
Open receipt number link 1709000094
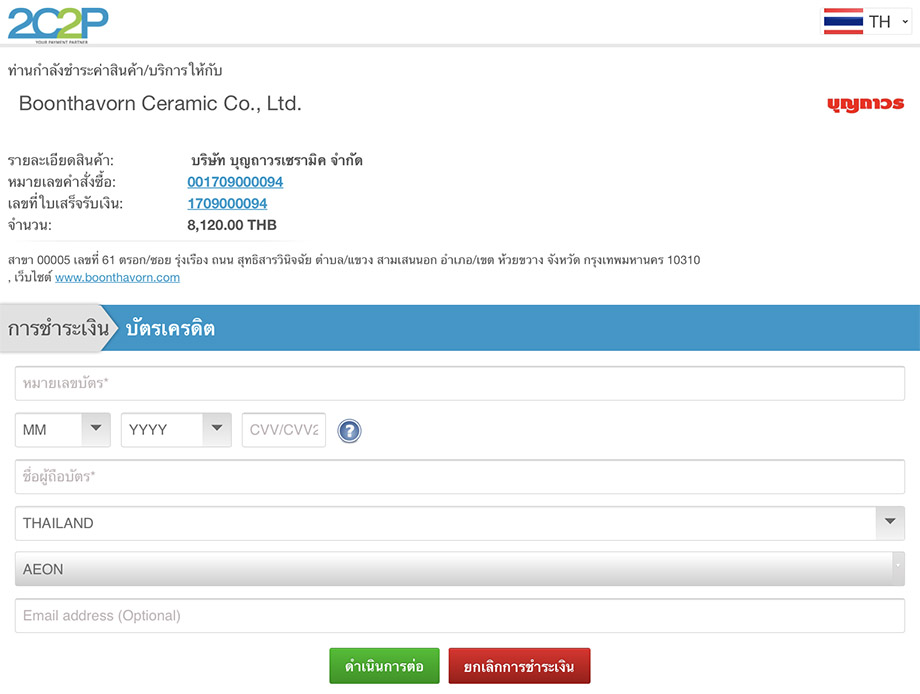[227, 204]
